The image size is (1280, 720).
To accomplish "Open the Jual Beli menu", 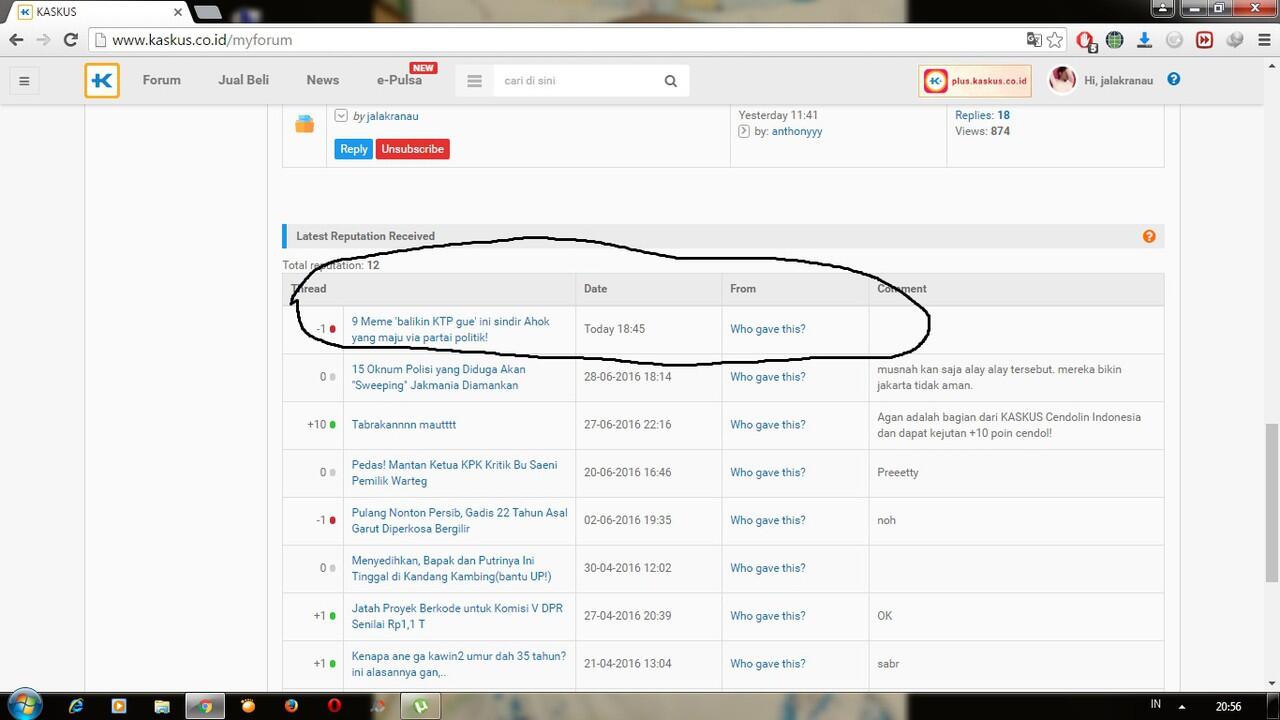I will pyautogui.click(x=244, y=80).
